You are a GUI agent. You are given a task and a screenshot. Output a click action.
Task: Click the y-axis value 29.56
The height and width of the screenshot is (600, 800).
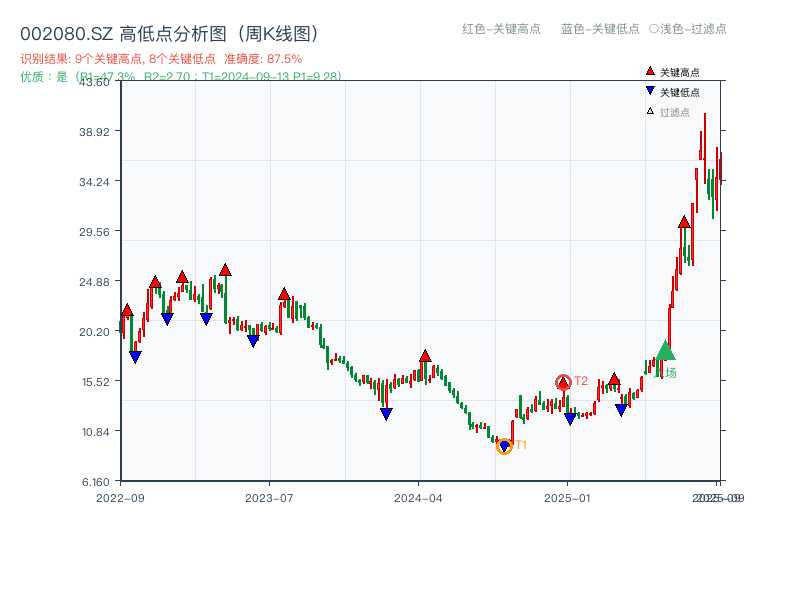[94, 232]
